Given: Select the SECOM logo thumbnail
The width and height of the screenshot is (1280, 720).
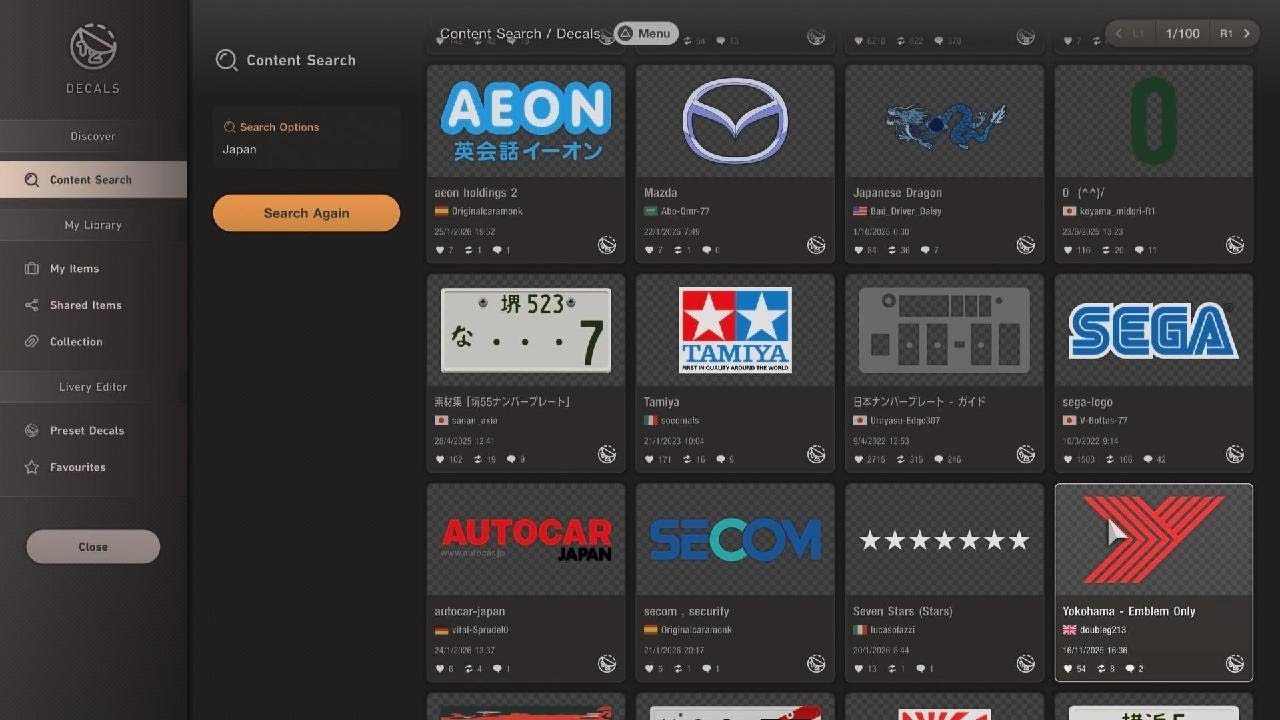Looking at the screenshot, I should pos(735,540).
